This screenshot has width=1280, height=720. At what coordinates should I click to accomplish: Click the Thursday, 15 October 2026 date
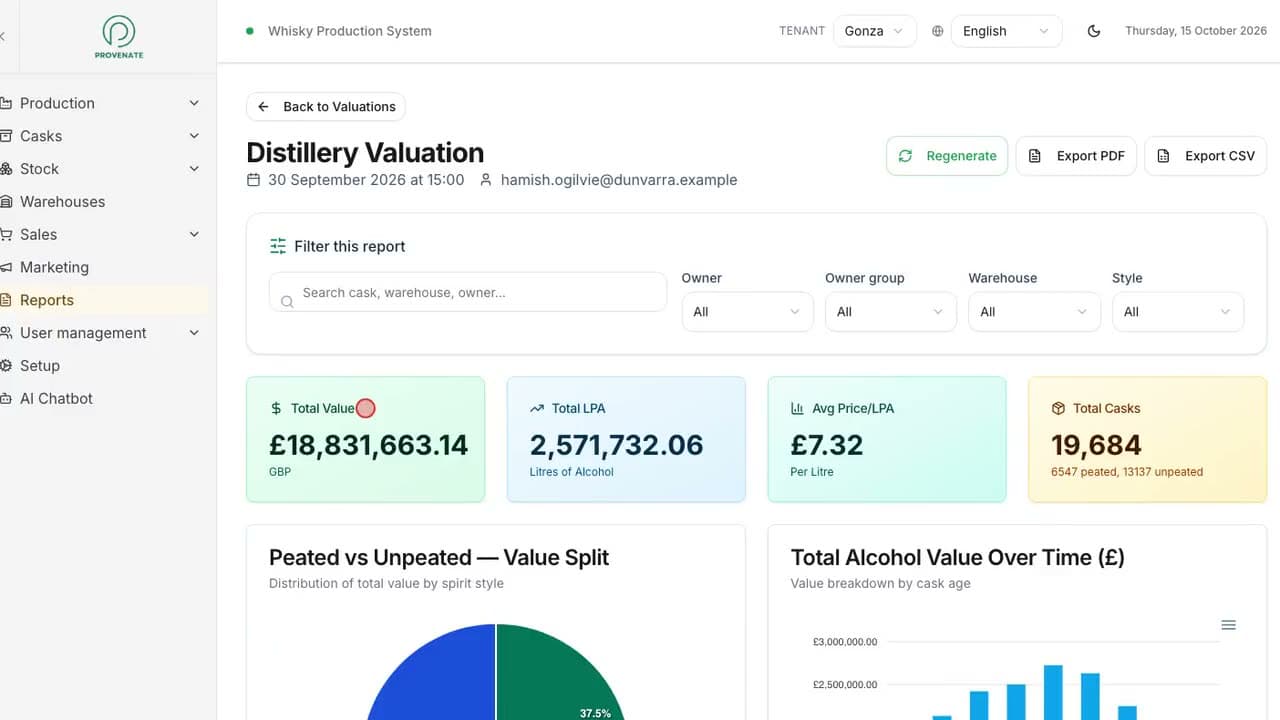[x=1196, y=31]
